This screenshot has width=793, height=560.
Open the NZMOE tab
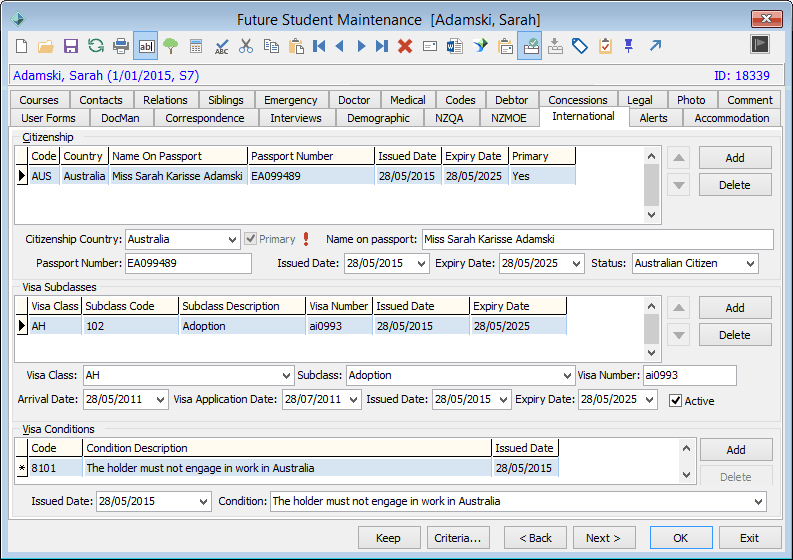point(508,118)
